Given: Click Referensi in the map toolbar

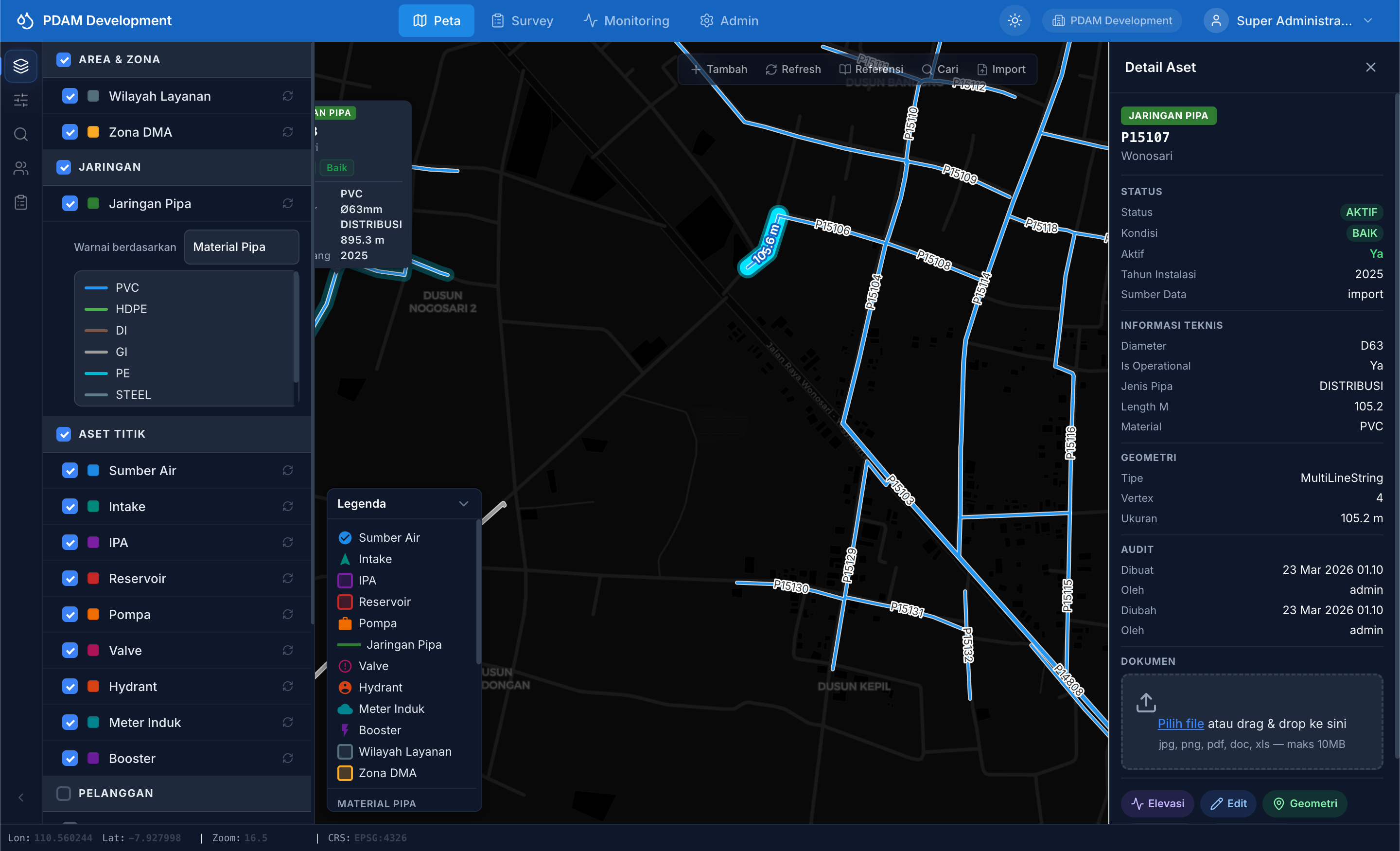Looking at the screenshot, I should pos(871,70).
